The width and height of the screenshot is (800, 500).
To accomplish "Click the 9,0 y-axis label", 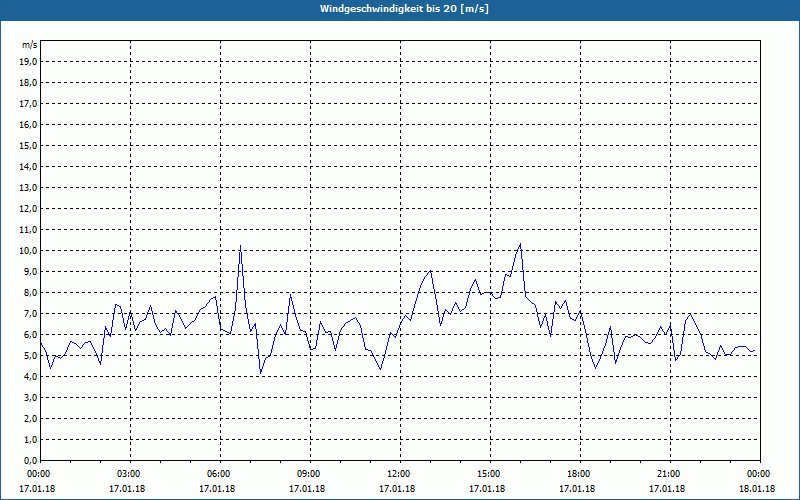I will pos(31,271).
